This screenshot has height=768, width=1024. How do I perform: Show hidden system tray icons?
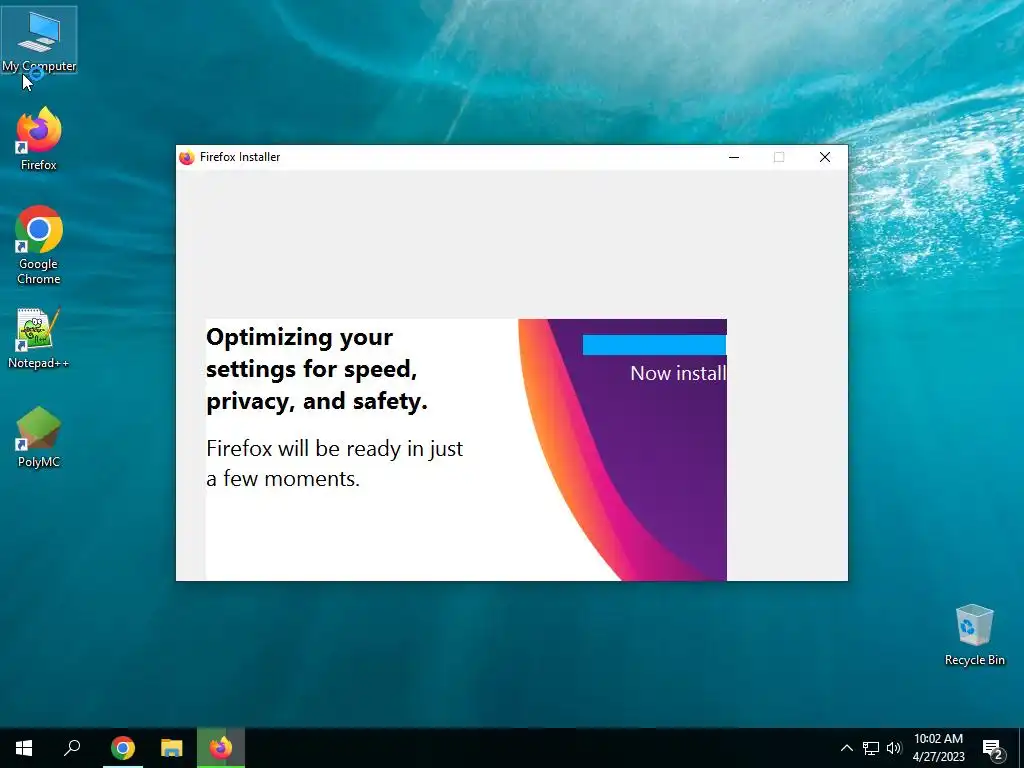pos(846,748)
